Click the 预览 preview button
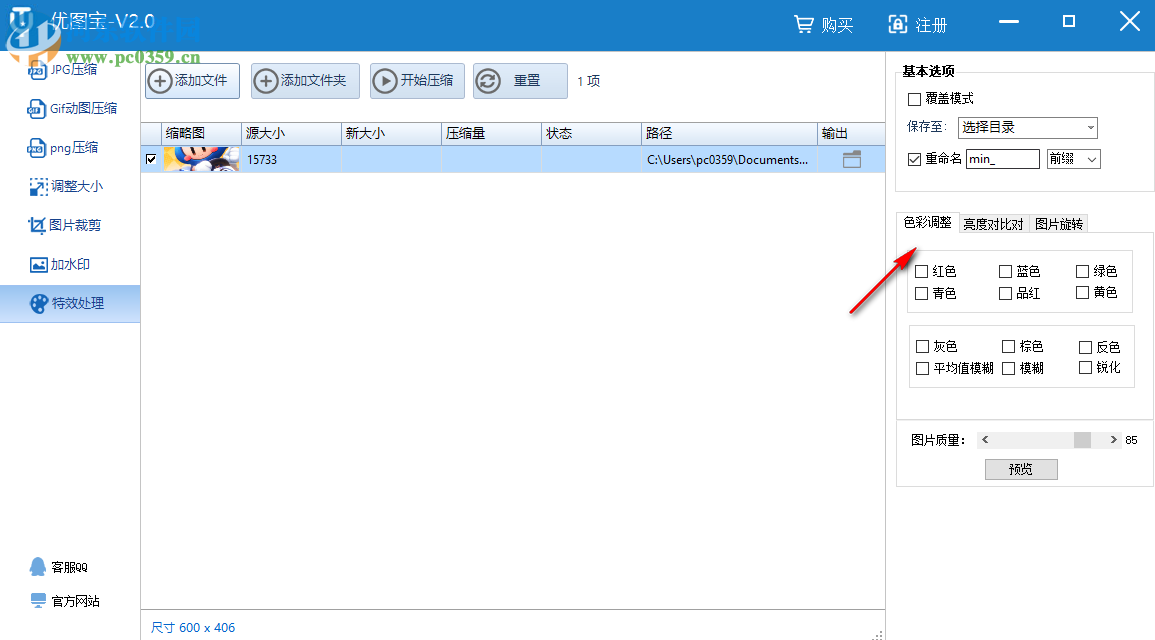 tap(1021, 469)
